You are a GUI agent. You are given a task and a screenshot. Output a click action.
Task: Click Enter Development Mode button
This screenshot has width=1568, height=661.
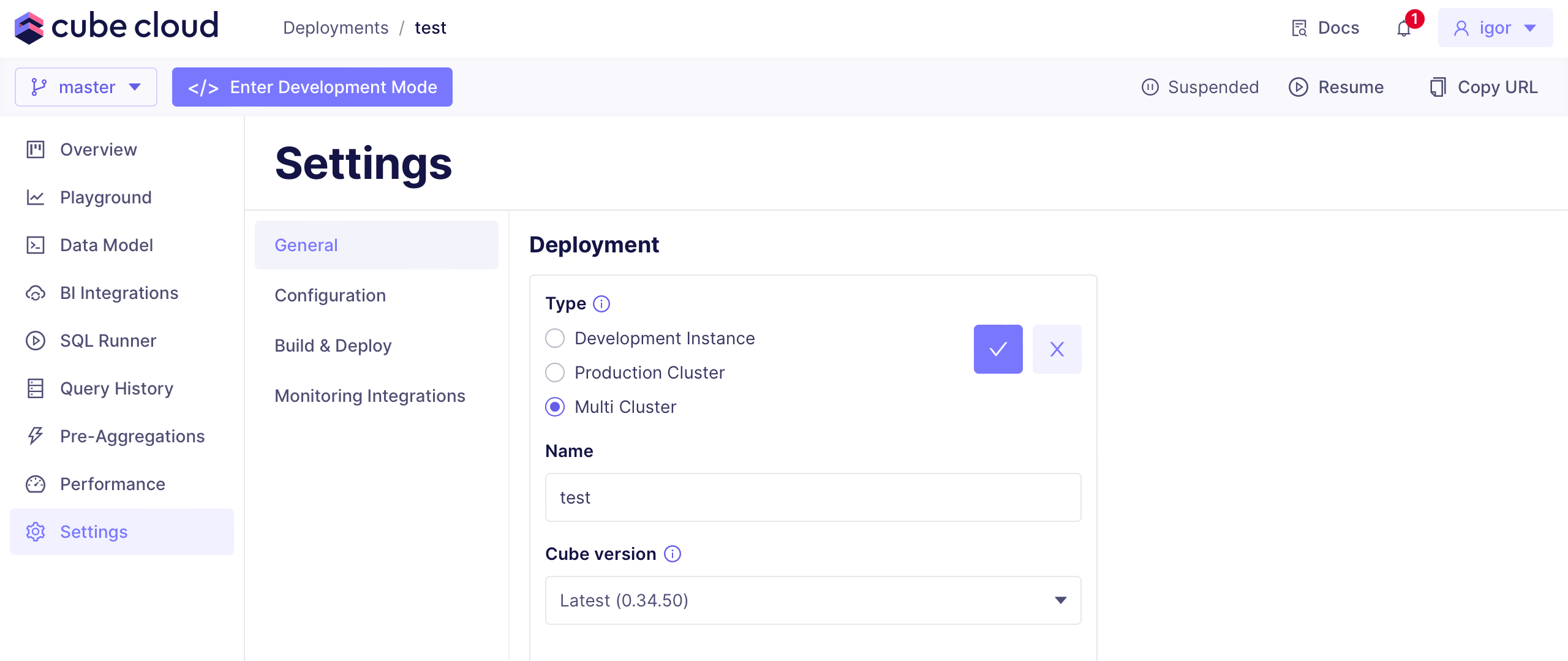pos(312,87)
